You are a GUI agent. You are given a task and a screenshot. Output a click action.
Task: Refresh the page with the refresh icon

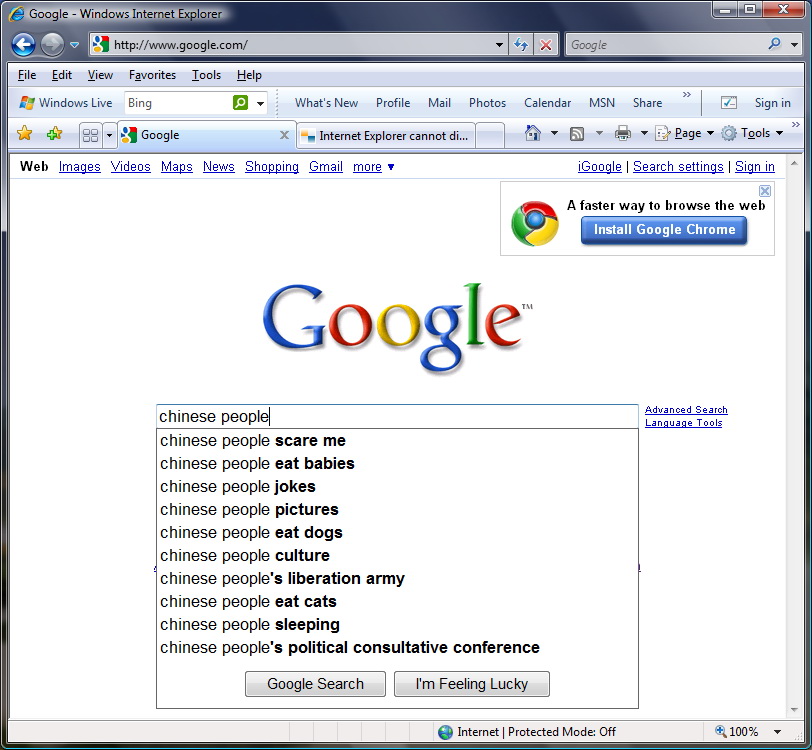click(521, 45)
